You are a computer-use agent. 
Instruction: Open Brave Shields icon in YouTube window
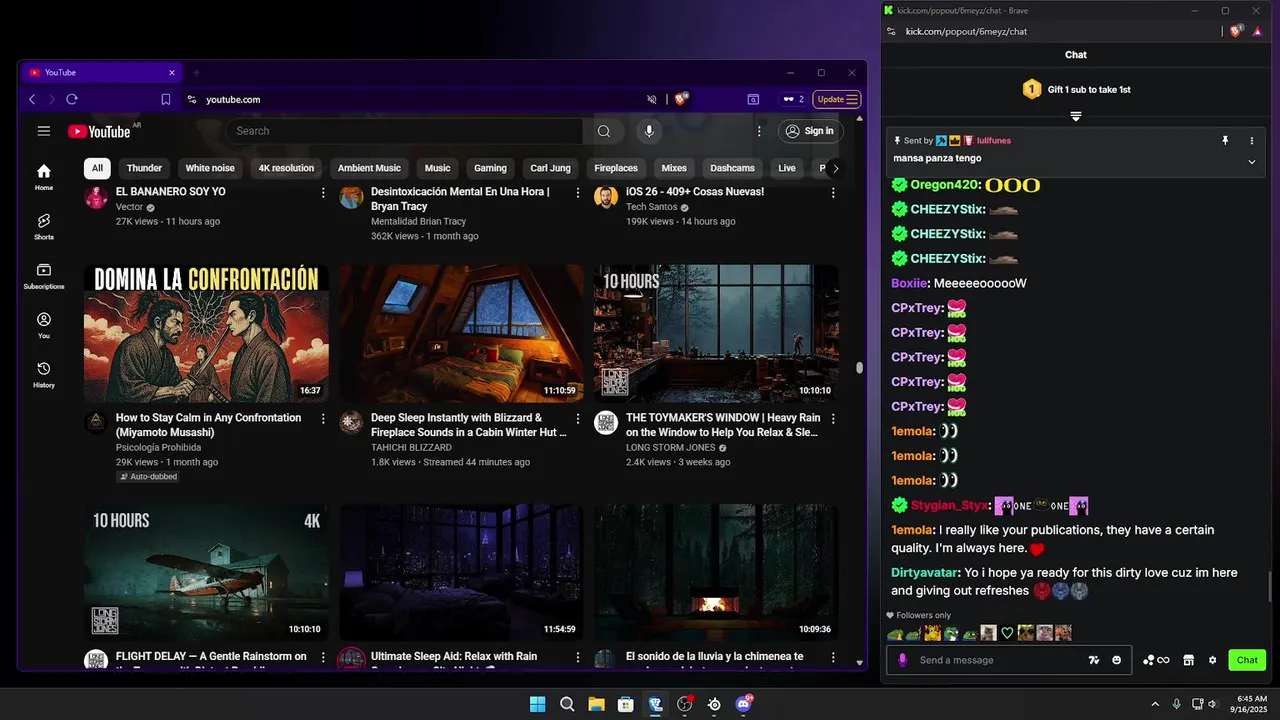(681, 99)
